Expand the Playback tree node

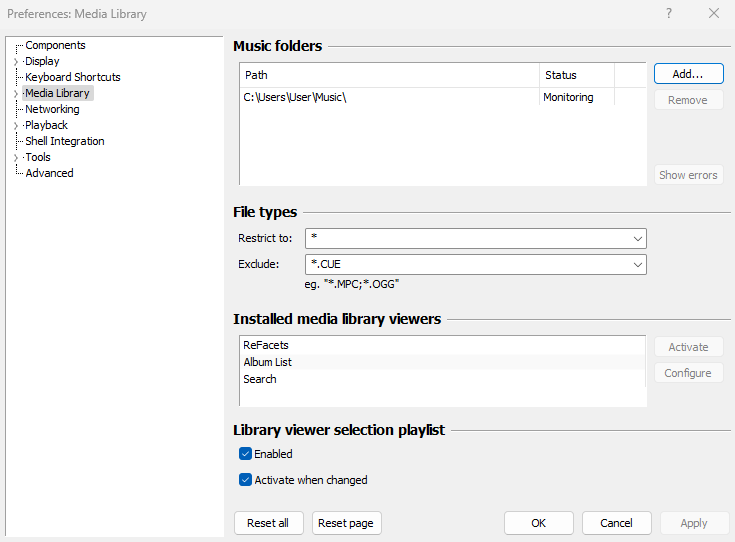point(15,126)
